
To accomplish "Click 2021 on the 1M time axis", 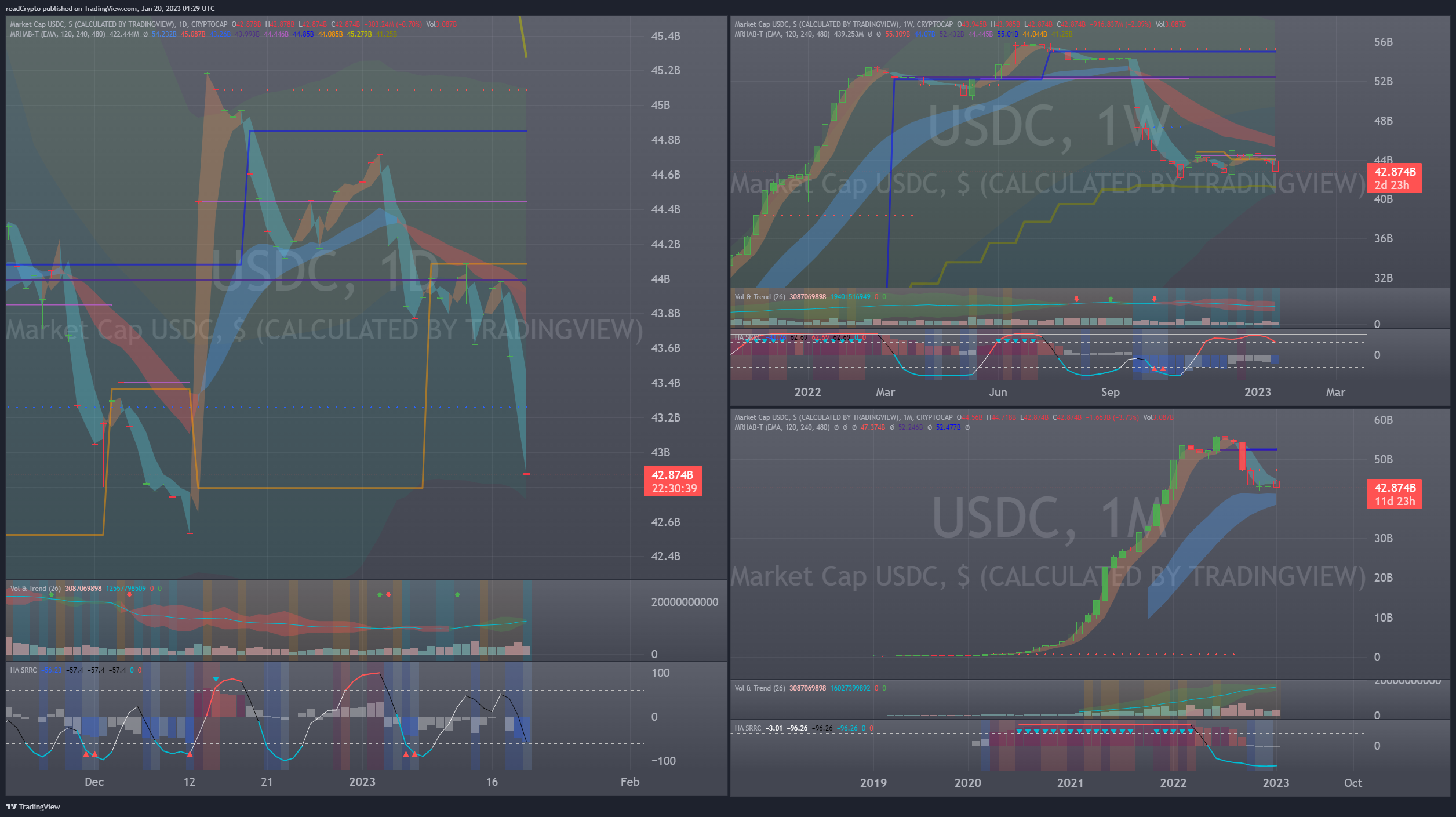I will [x=1070, y=783].
